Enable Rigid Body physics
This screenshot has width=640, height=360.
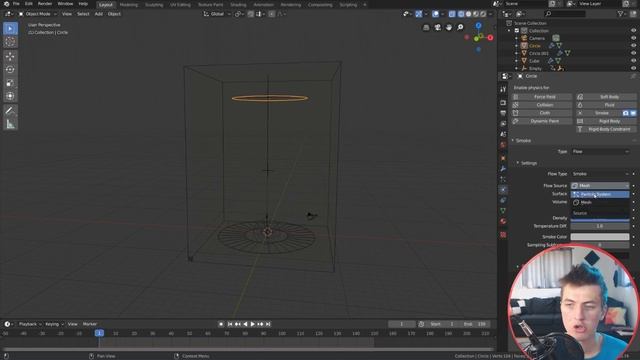(607, 121)
